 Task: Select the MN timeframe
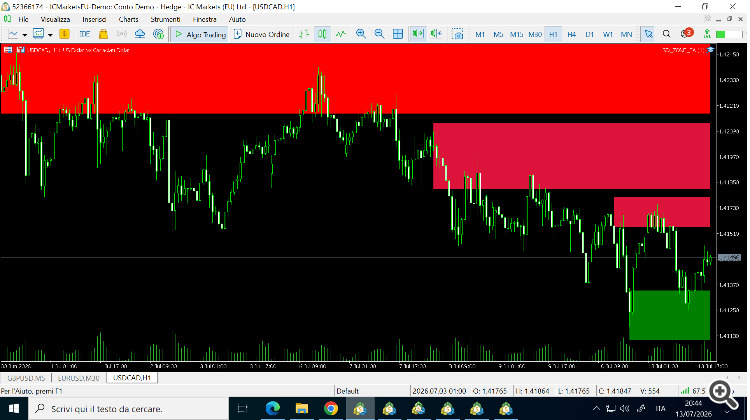click(626, 34)
